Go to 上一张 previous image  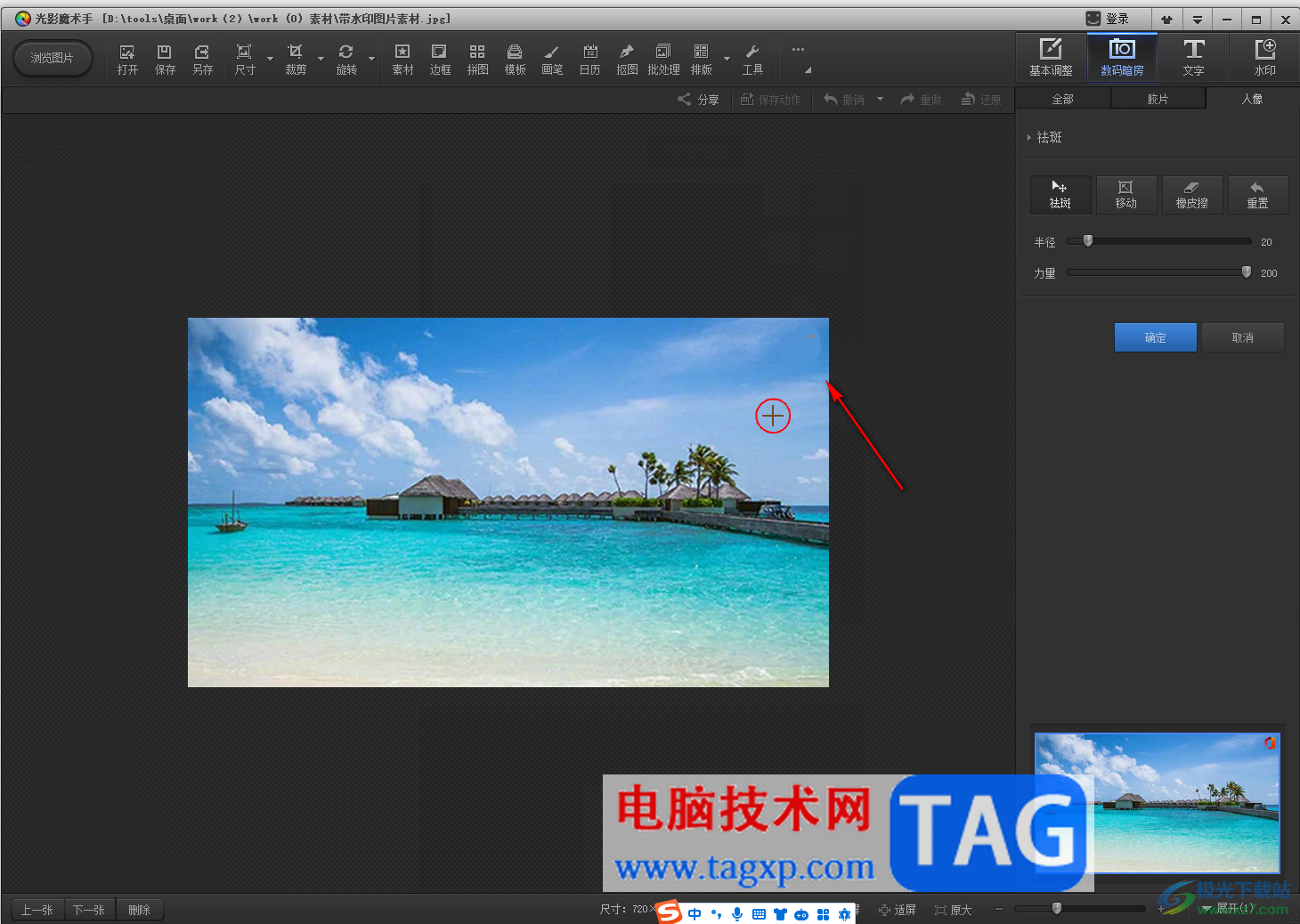pyautogui.click(x=37, y=910)
